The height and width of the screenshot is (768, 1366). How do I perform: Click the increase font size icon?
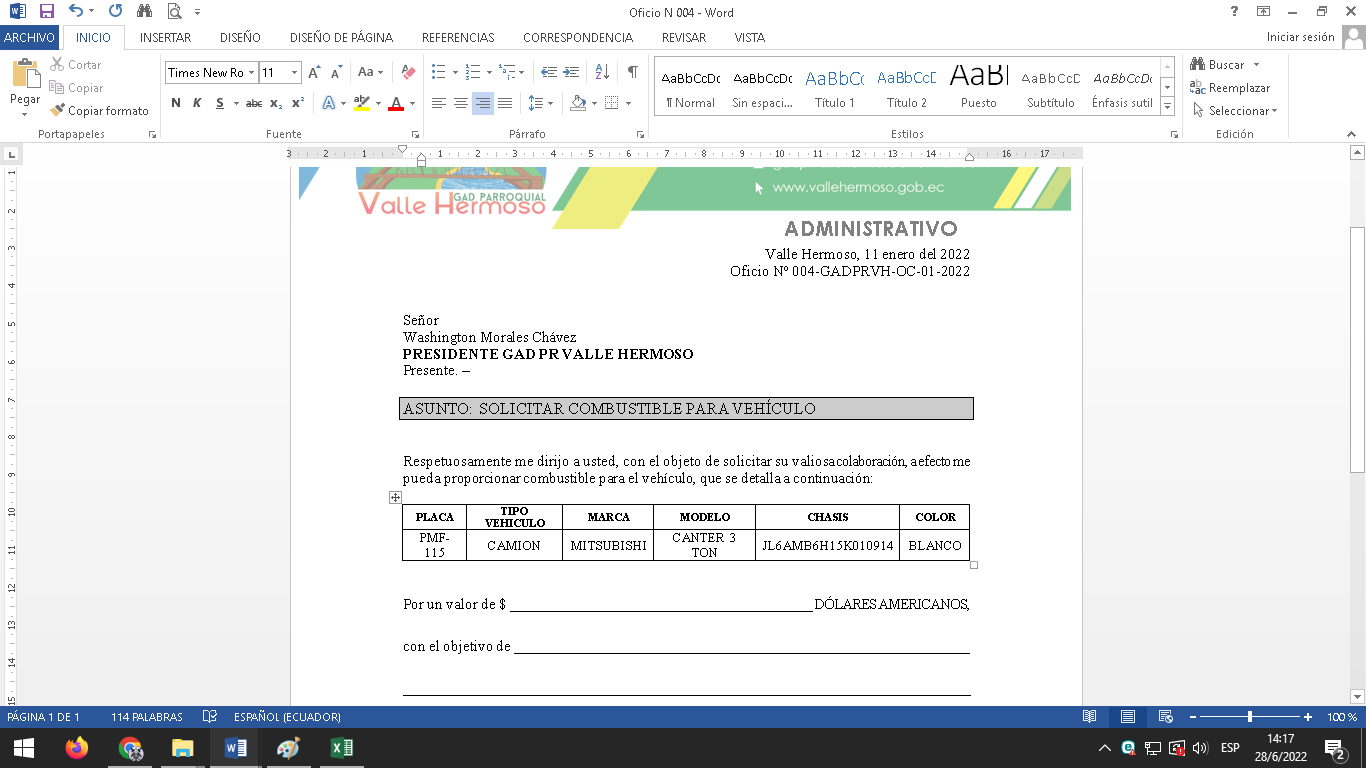tap(314, 72)
